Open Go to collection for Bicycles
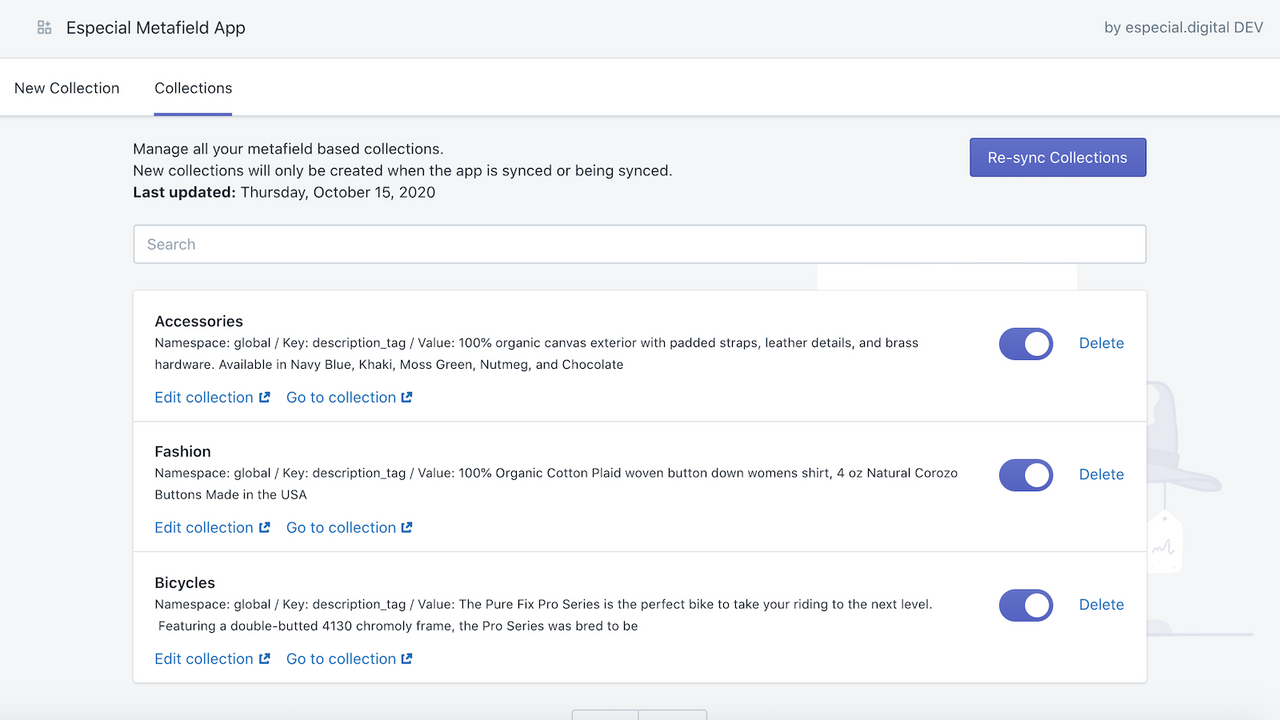Screen dimensions: 1280x720 [x=340, y=658]
